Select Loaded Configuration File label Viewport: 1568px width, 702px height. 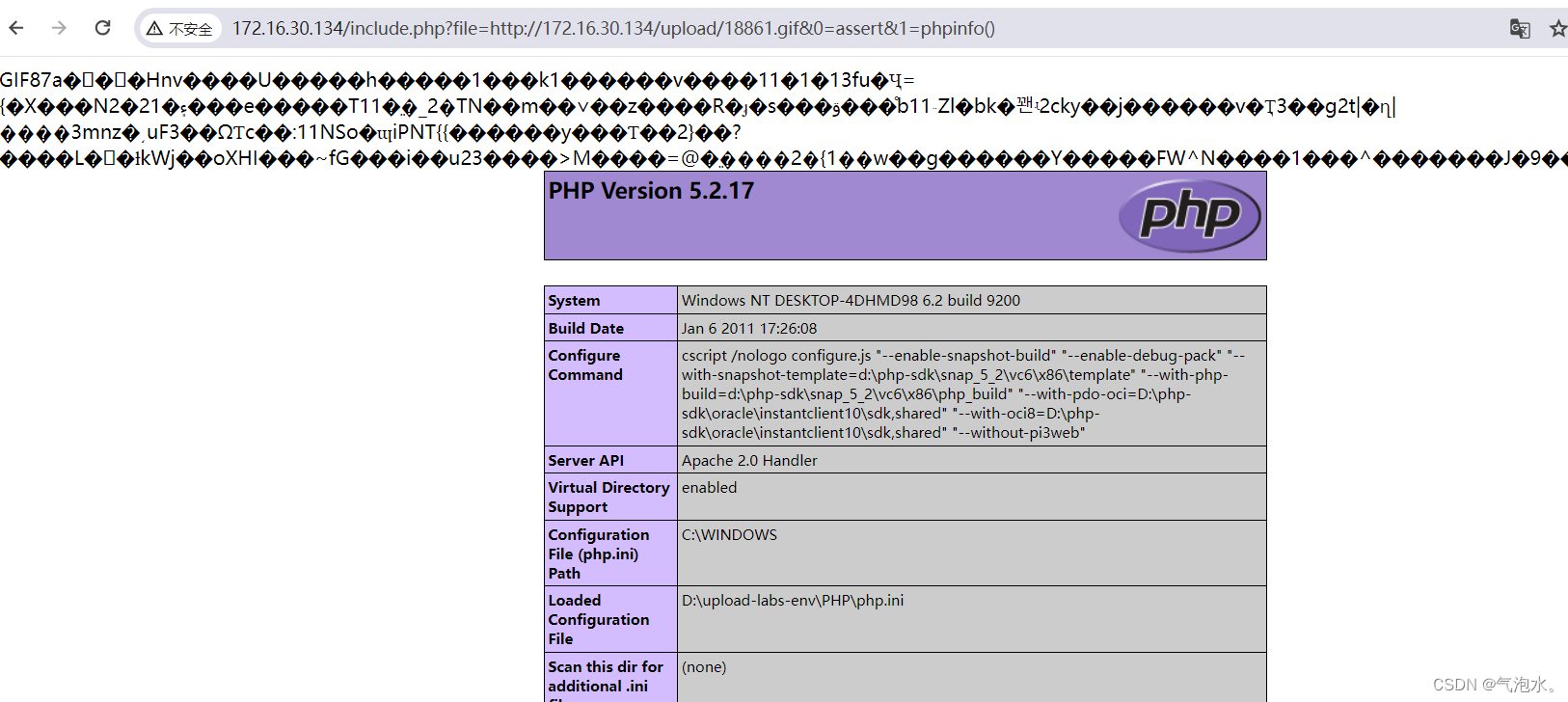tap(598, 620)
